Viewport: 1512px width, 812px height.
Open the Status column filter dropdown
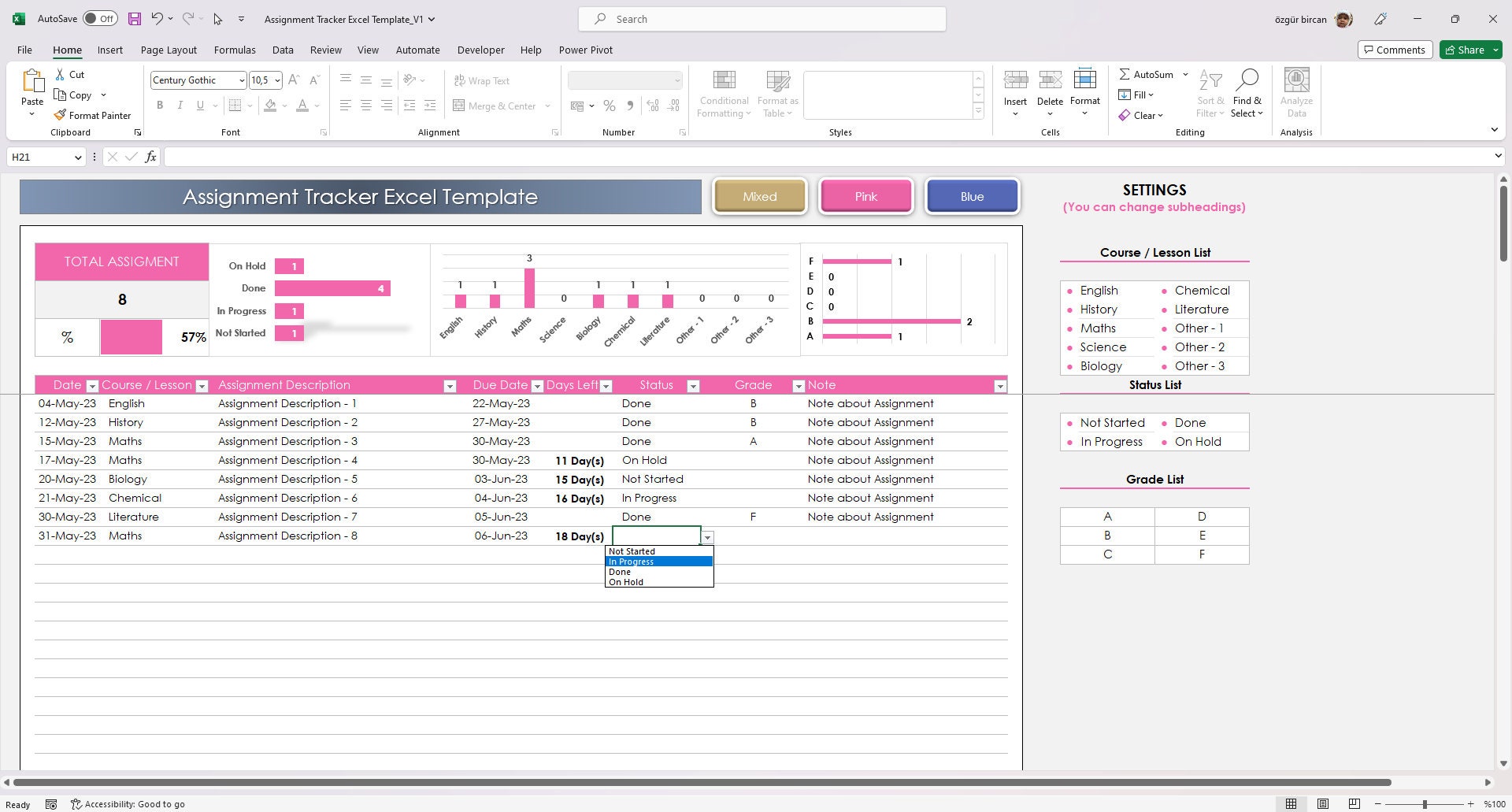[693, 386]
